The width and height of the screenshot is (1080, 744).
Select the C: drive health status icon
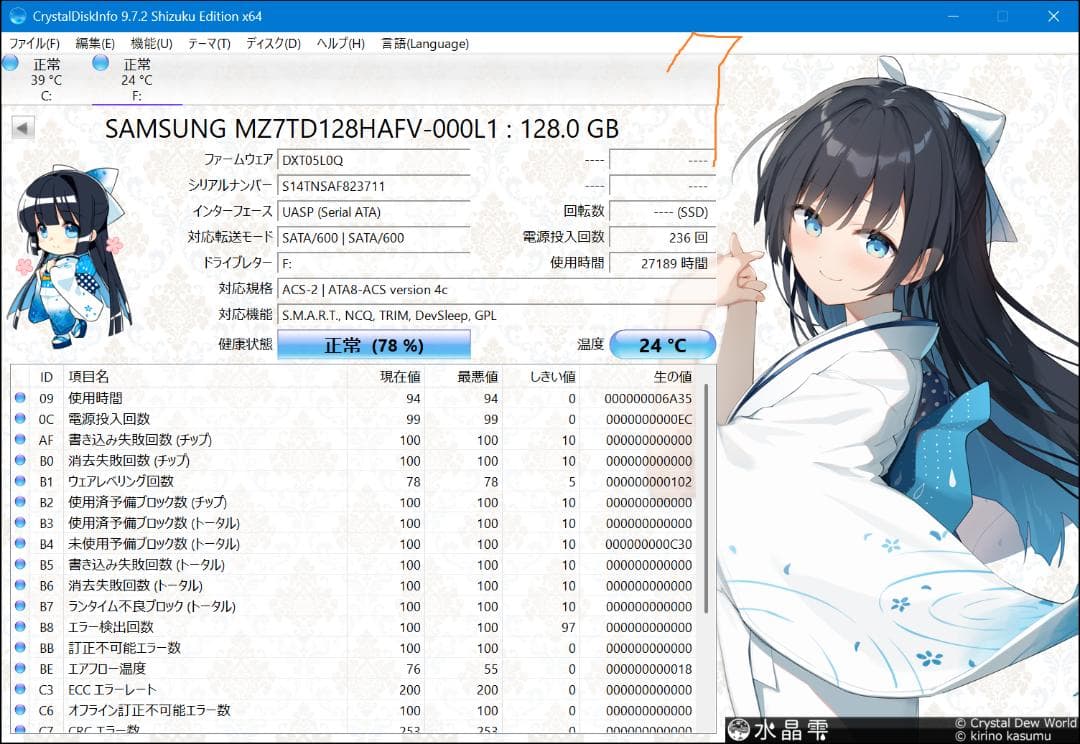10,62
